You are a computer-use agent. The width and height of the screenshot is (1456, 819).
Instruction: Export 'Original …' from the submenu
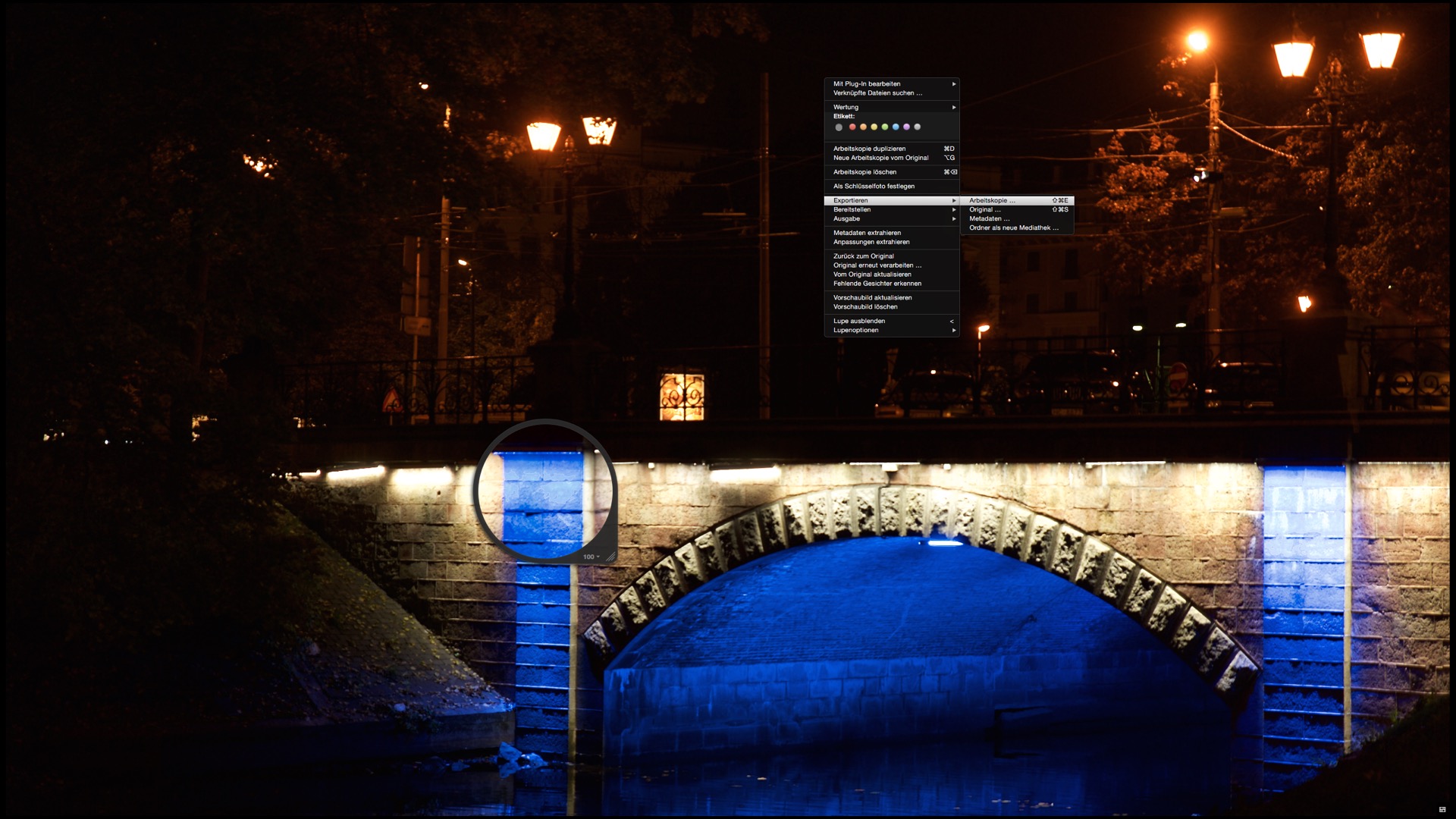1017,210
